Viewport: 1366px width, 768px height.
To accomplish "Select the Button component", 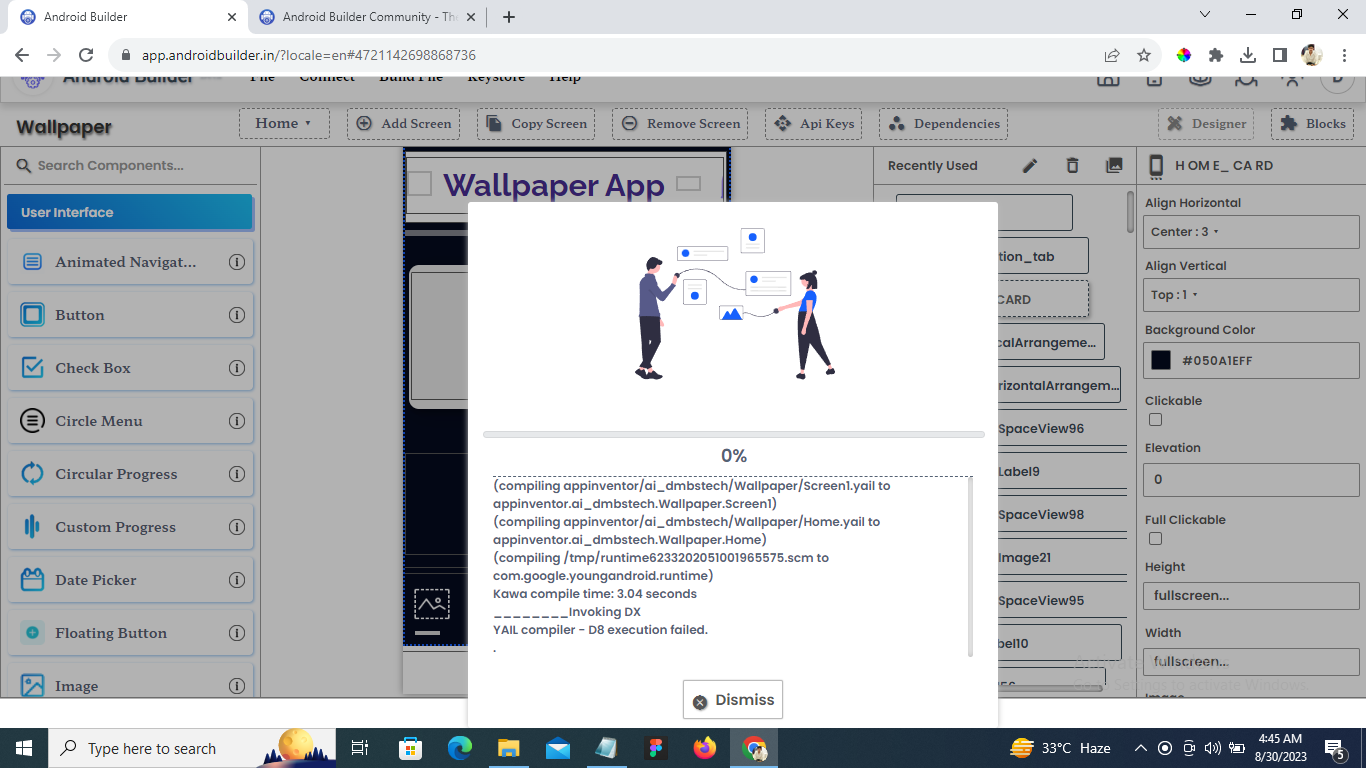I will pos(130,315).
